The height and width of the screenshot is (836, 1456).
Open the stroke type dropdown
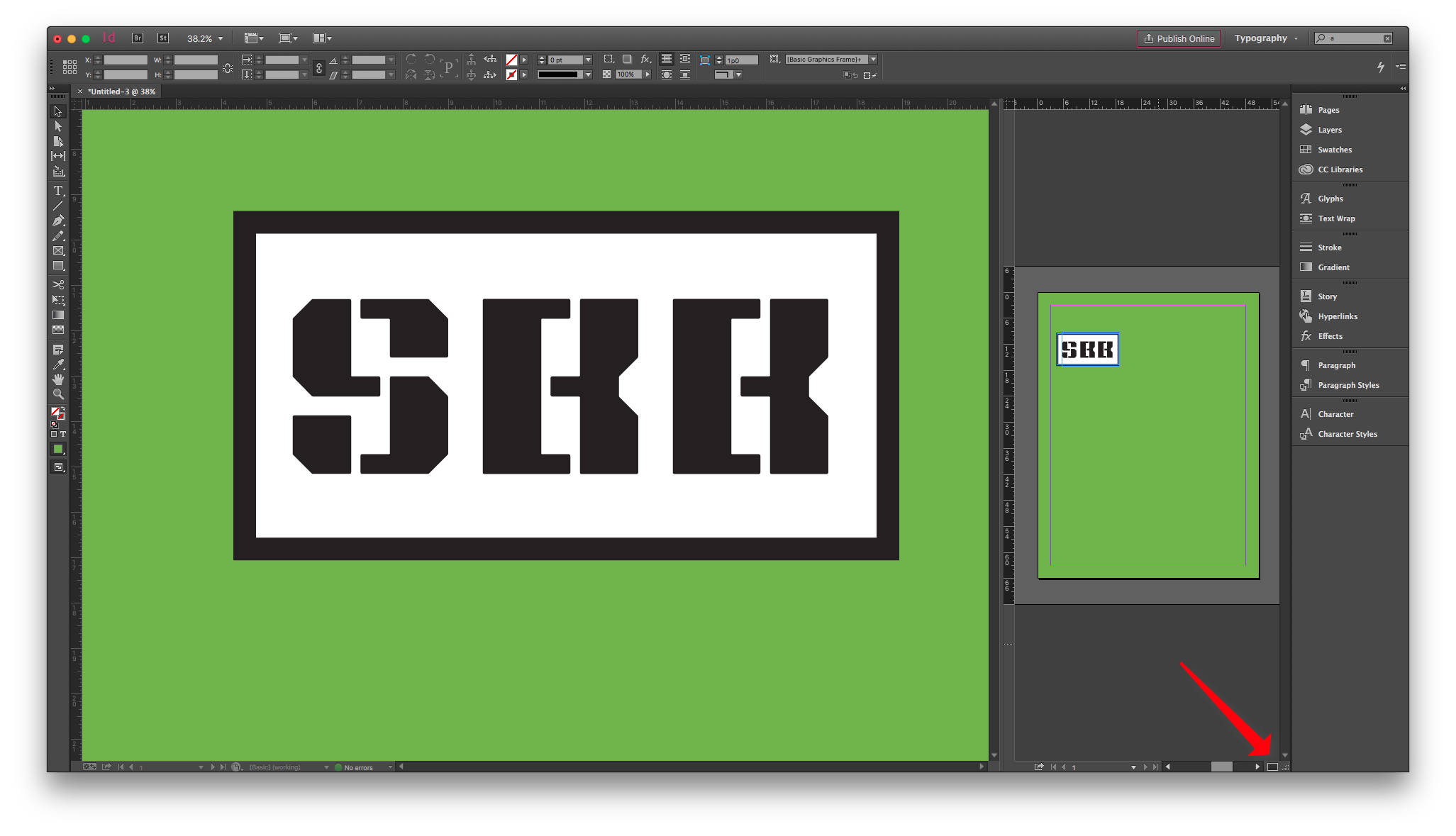click(x=588, y=74)
